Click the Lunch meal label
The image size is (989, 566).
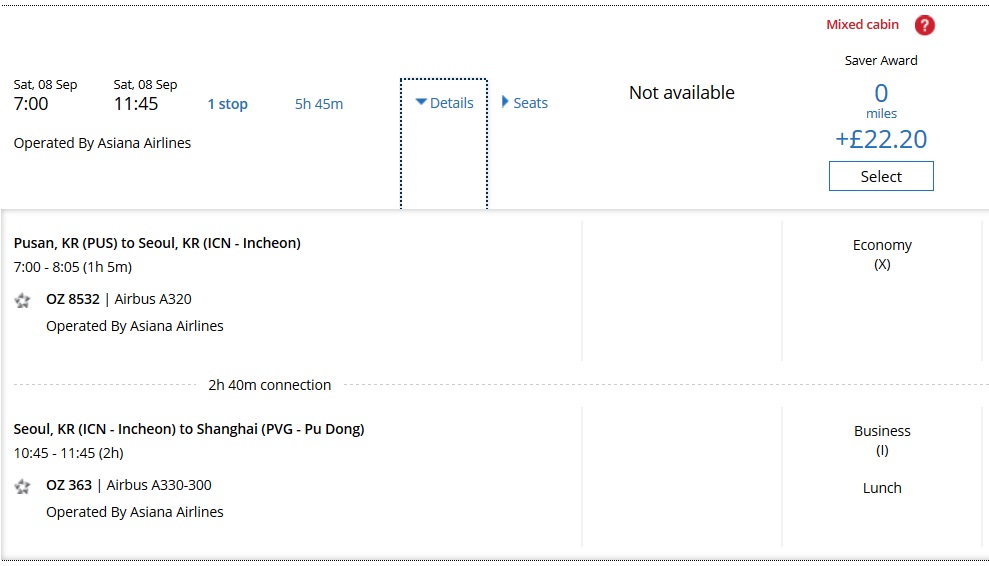pyautogui.click(x=882, y=488)
